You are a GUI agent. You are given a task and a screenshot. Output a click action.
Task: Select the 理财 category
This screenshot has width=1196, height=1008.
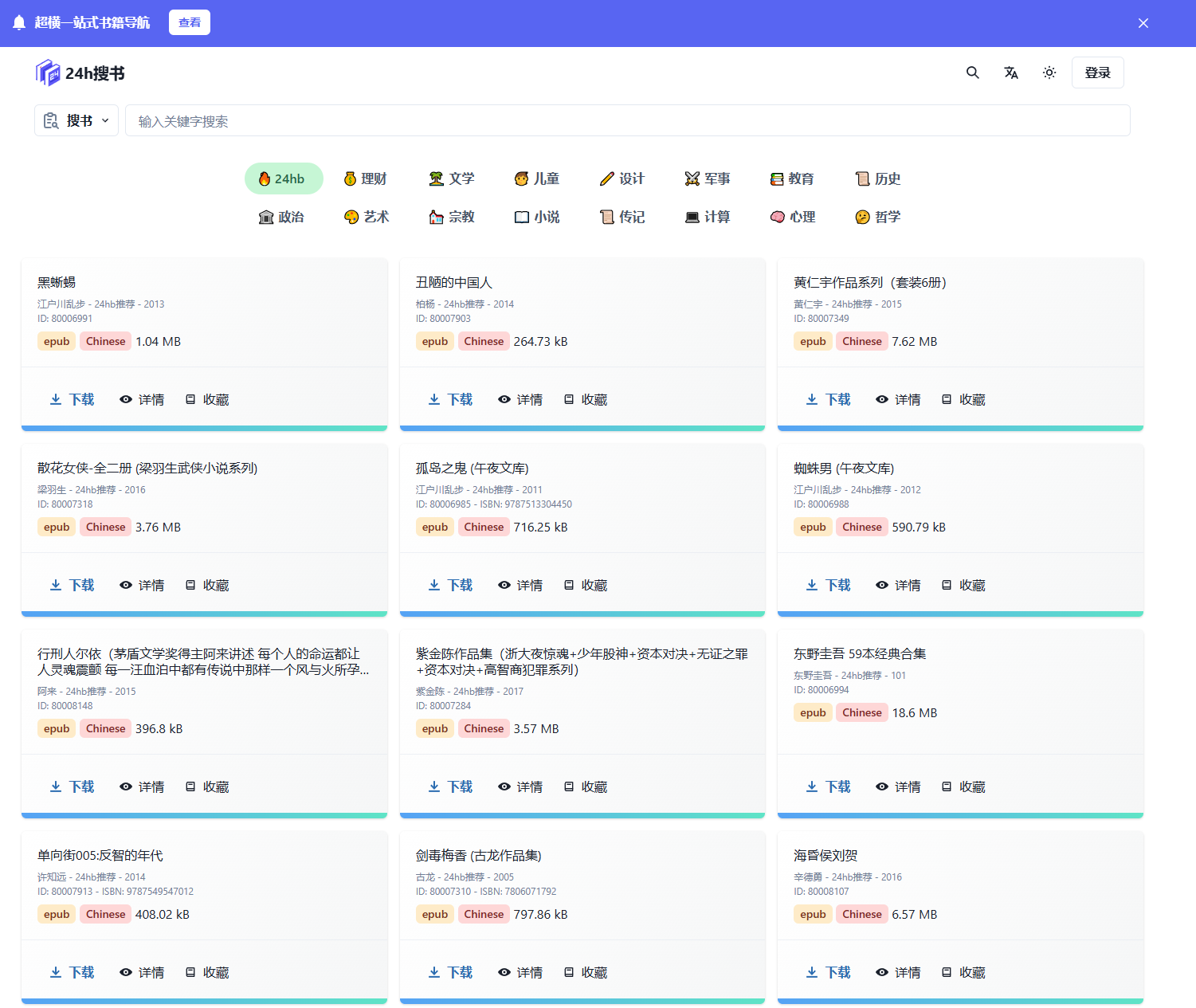(366, 178)
